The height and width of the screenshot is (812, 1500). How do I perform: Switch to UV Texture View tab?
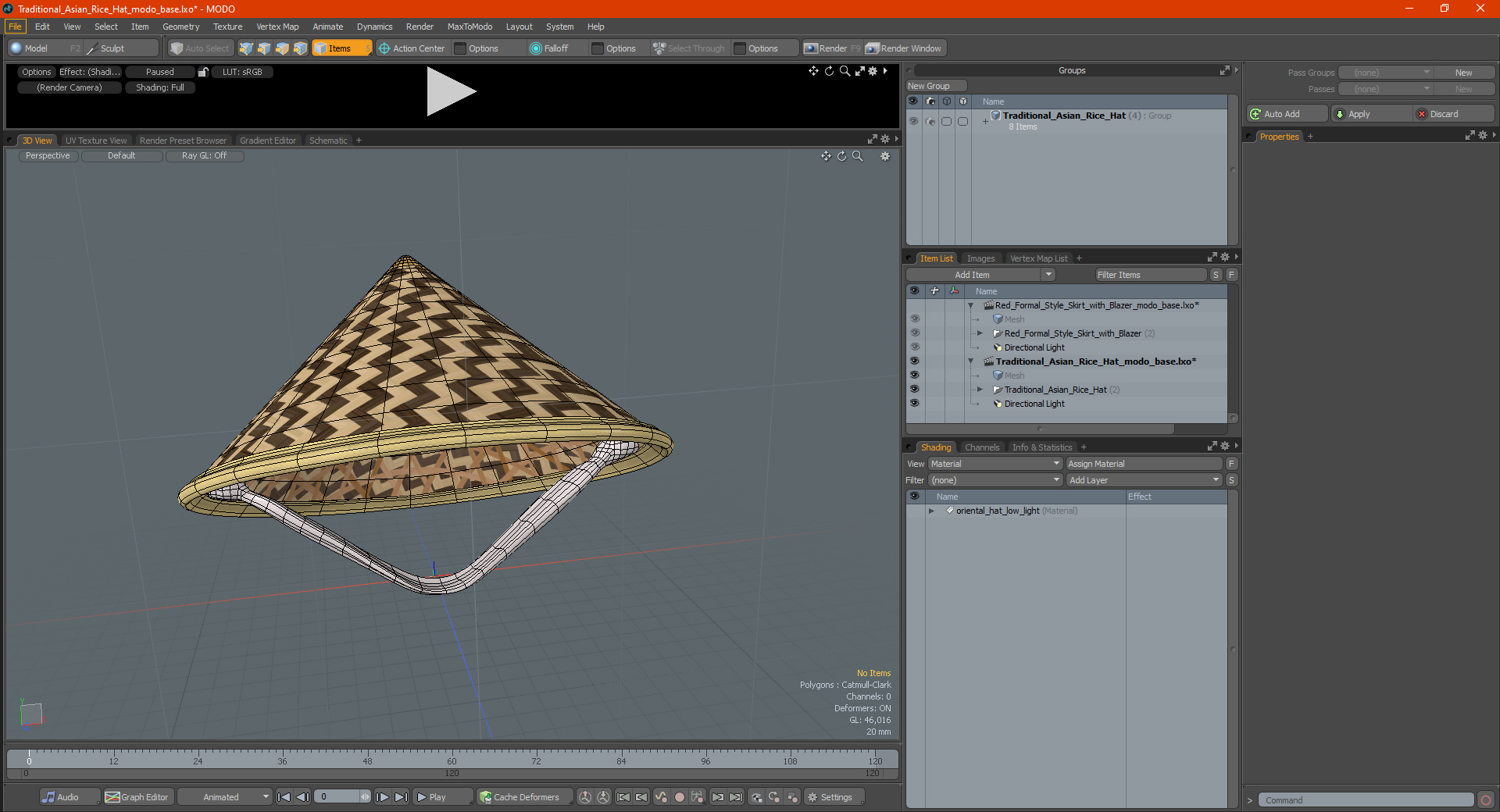tap(96, 141)
